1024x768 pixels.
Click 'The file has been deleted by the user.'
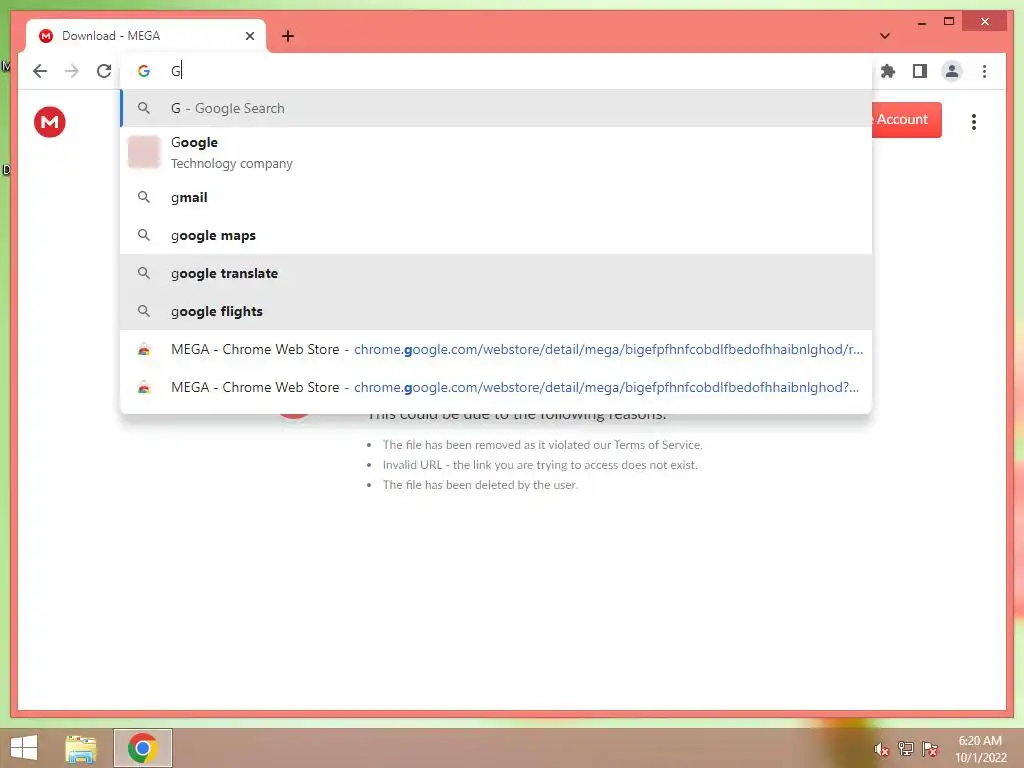(x=480, y=485)
